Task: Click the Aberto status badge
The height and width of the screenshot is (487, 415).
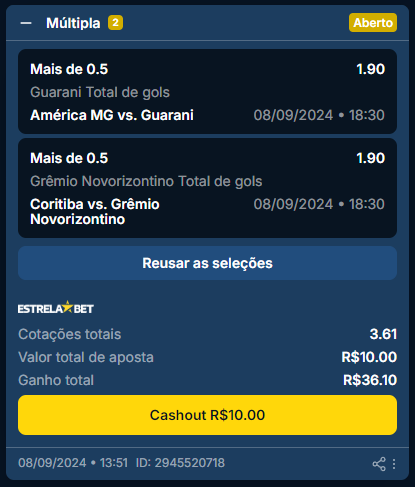Action: point(373,23)
